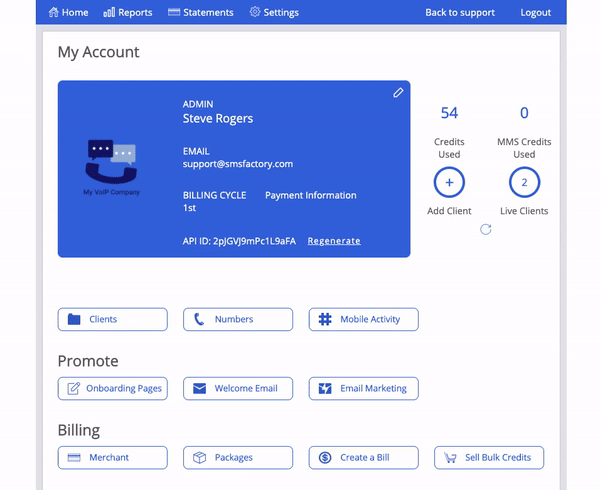Click the Create a Bill dollar icon
This screenshot has height=490, width=600.
pos(325,457)
